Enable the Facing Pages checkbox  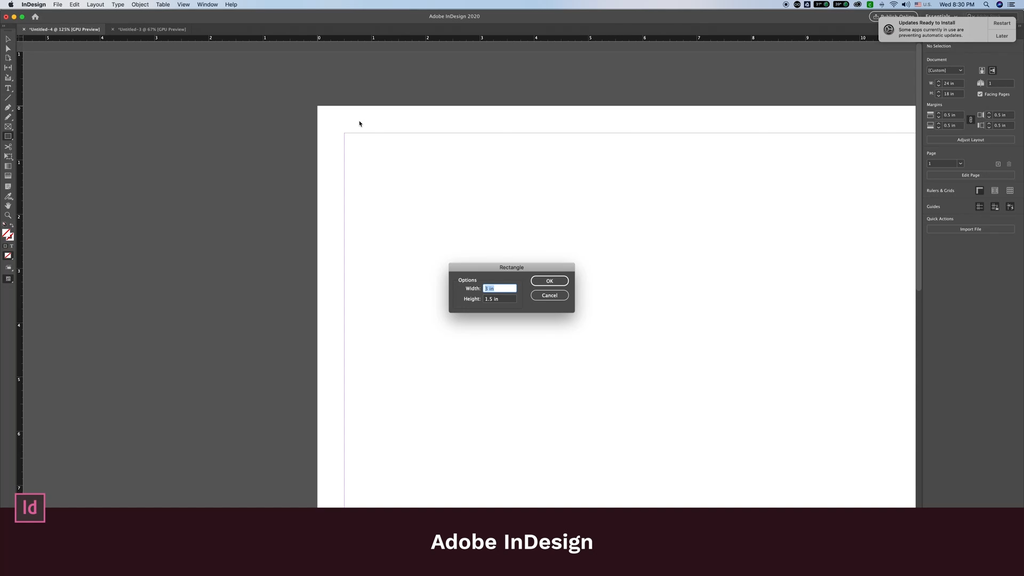[x=980, y=94]
